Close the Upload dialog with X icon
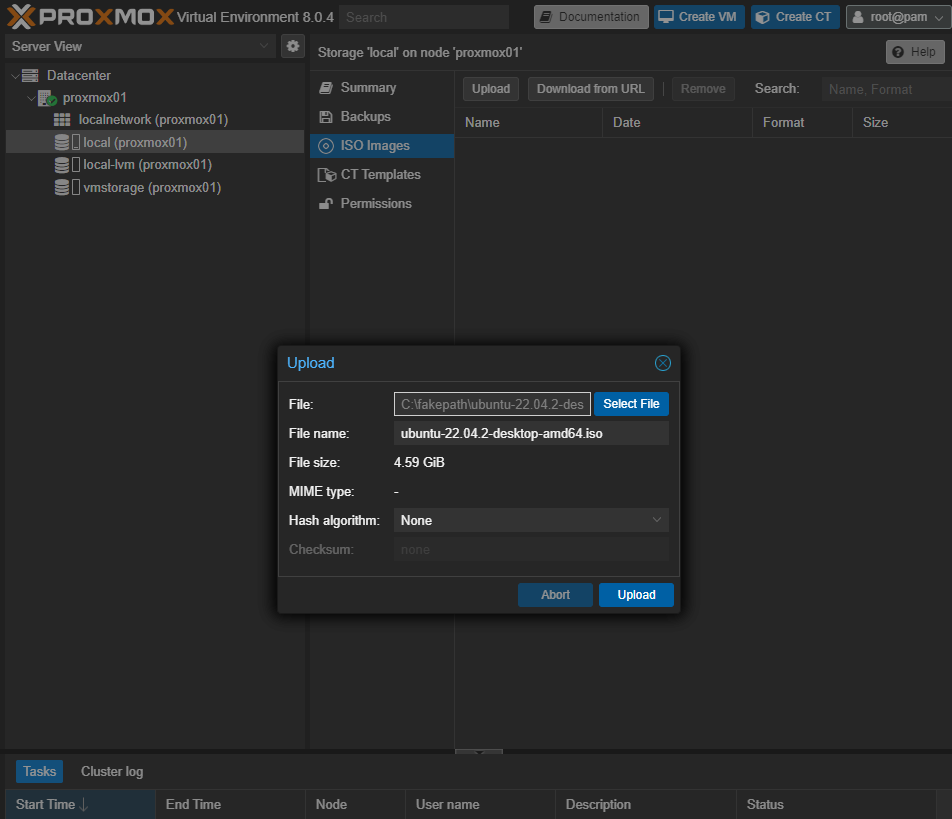The width and height of the screenshot is (952, 819). (662, 363)
